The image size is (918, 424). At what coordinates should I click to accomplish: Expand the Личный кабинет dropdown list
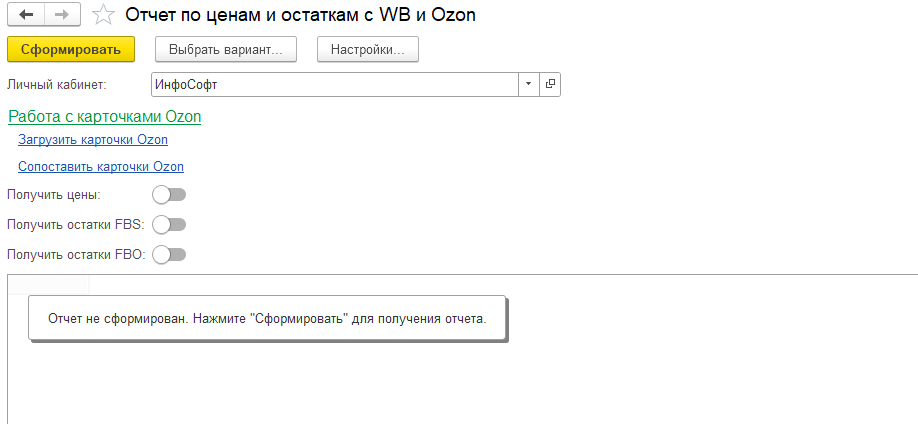click(529, 84)
